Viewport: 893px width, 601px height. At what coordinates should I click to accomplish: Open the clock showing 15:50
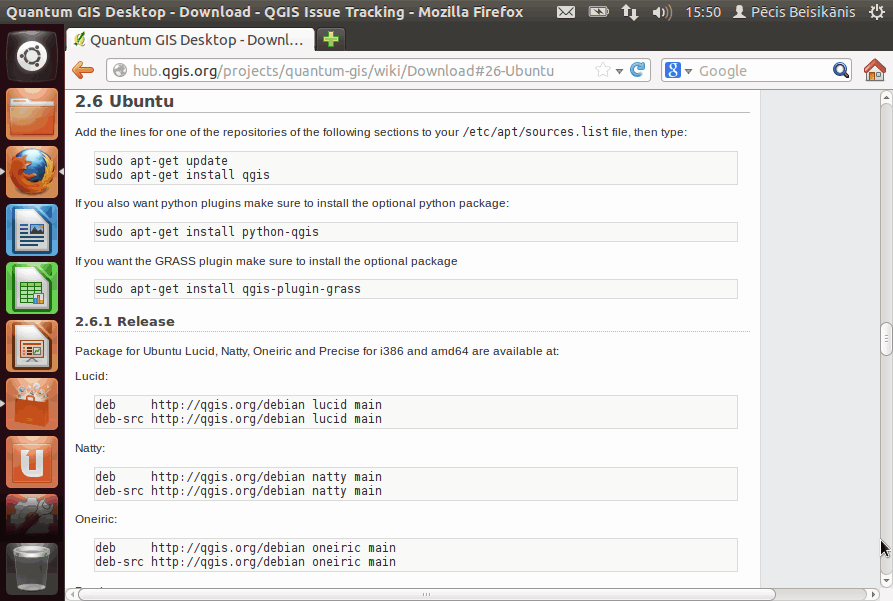703,12
